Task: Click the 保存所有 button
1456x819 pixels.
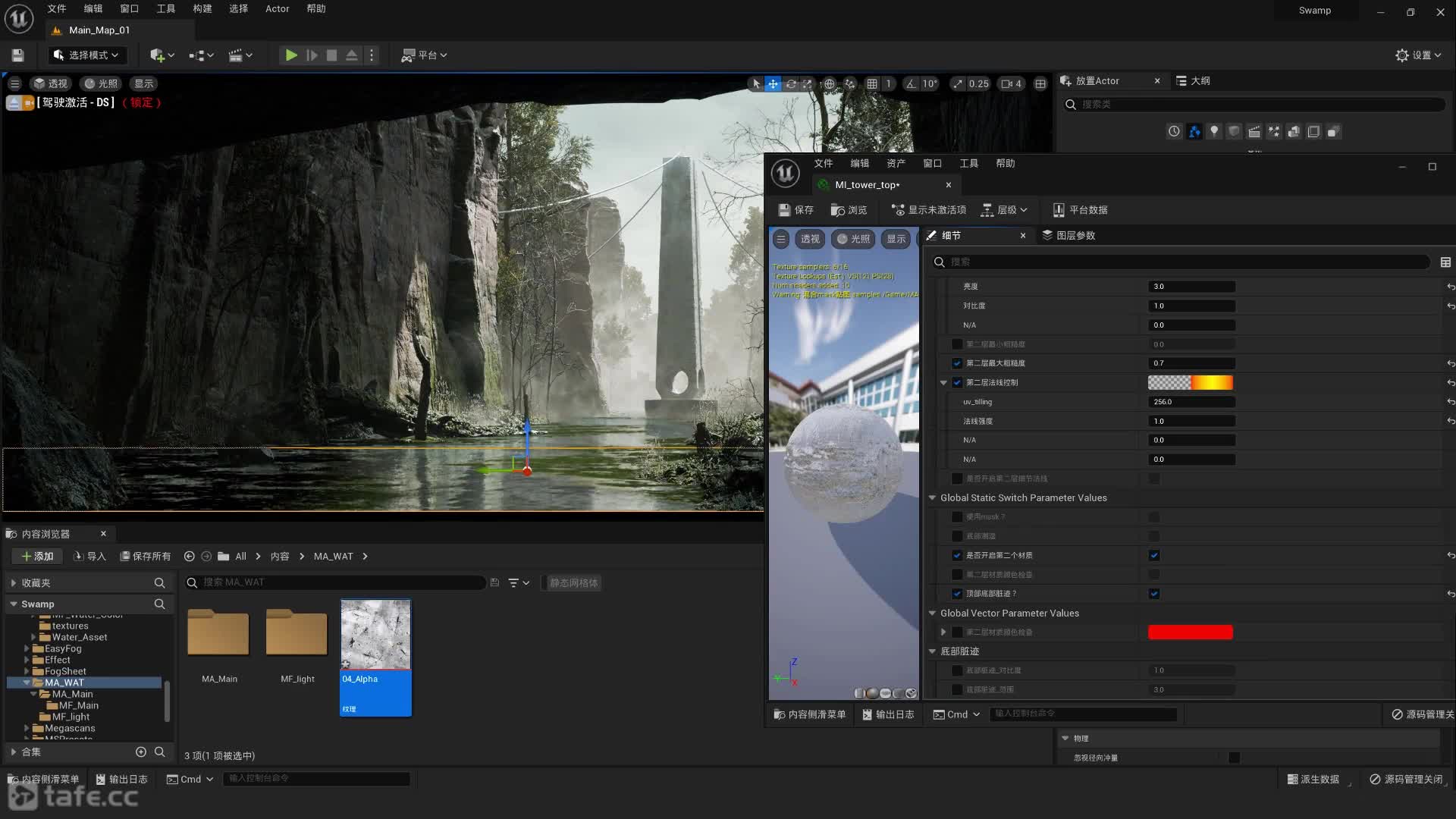Action: 145,557
